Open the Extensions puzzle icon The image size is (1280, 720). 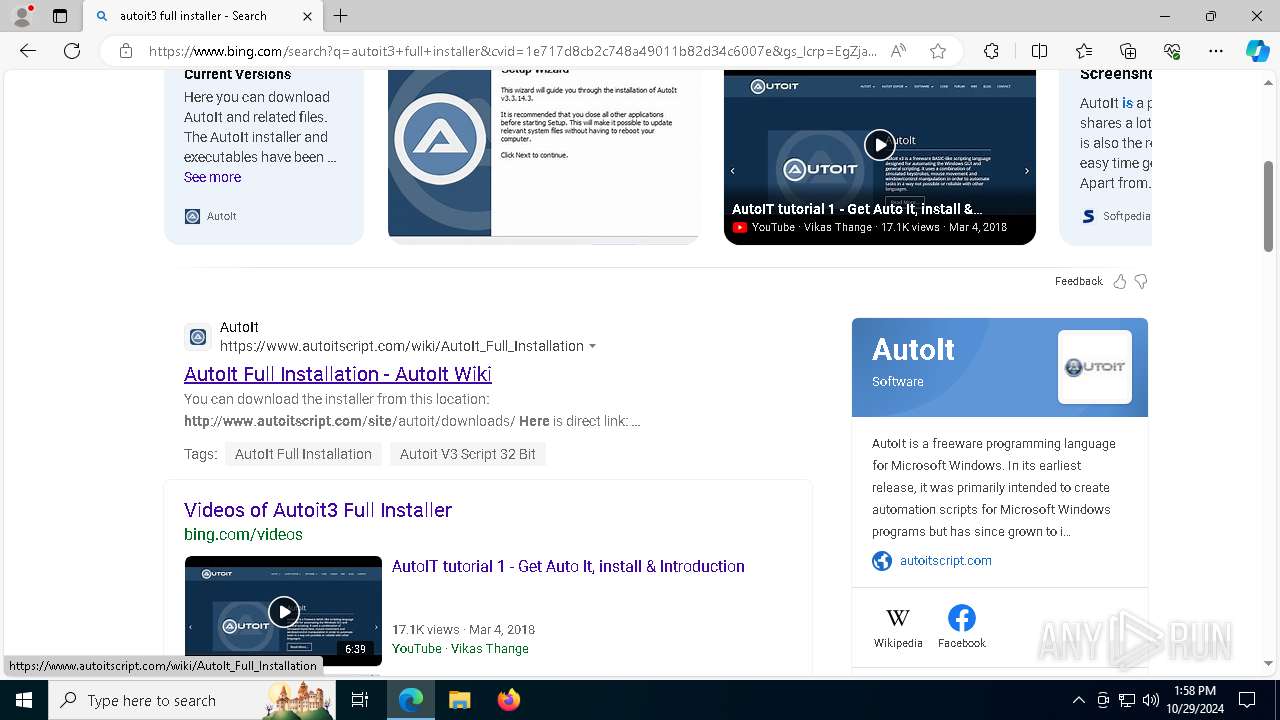click(991, 51)
